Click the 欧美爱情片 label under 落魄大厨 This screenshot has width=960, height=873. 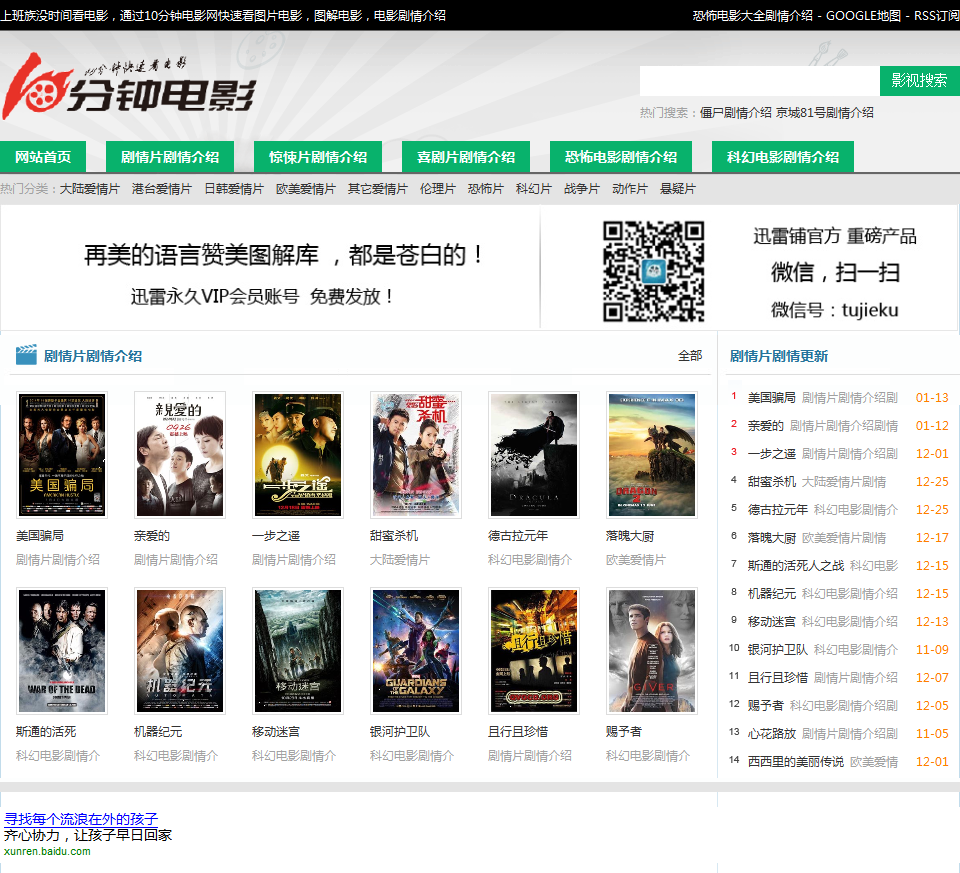pyautogui.click(x=636, y=560)
